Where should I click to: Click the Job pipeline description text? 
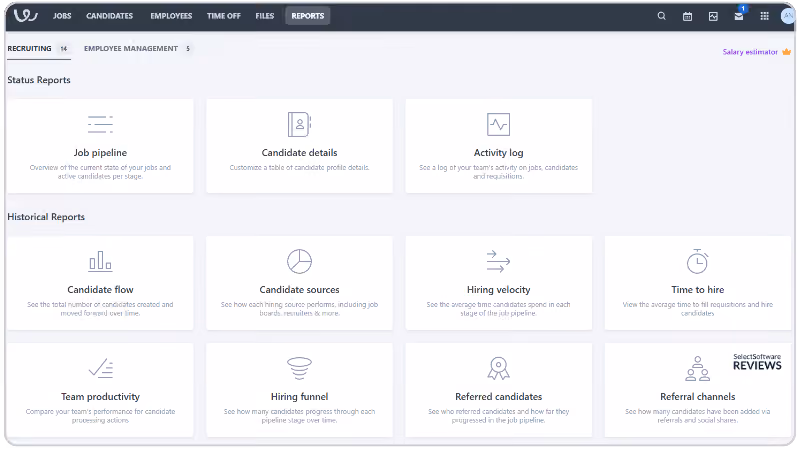pyautogui.click(x=100, y=172)
